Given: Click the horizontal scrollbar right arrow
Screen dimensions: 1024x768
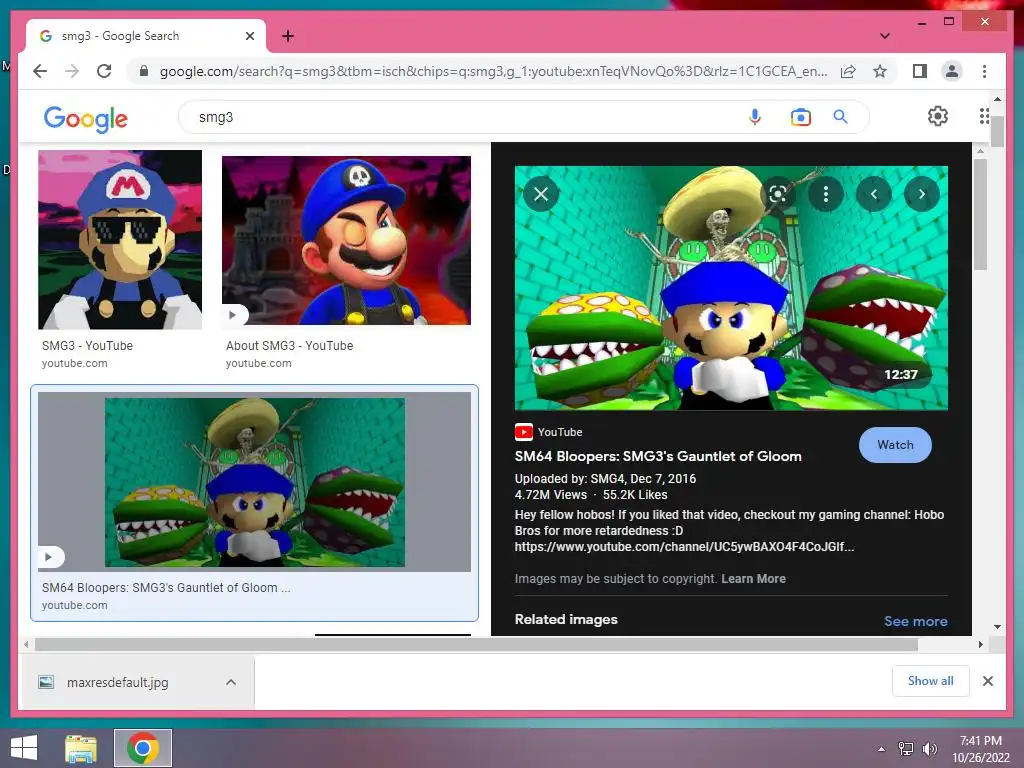Looking at the screenshot, I should tap(980, 645).
